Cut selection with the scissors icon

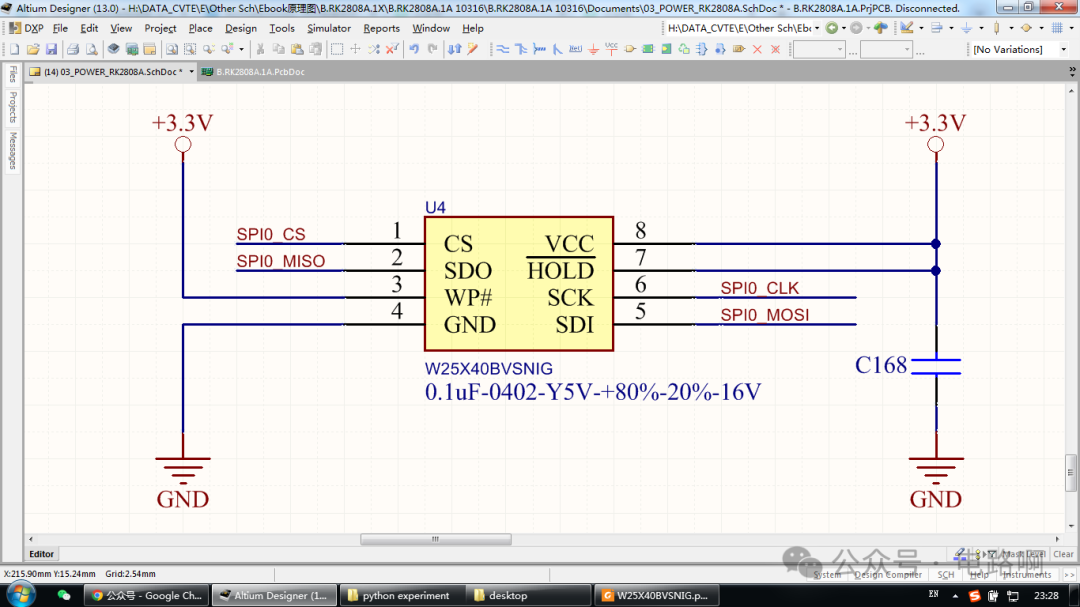coord(260,50)
